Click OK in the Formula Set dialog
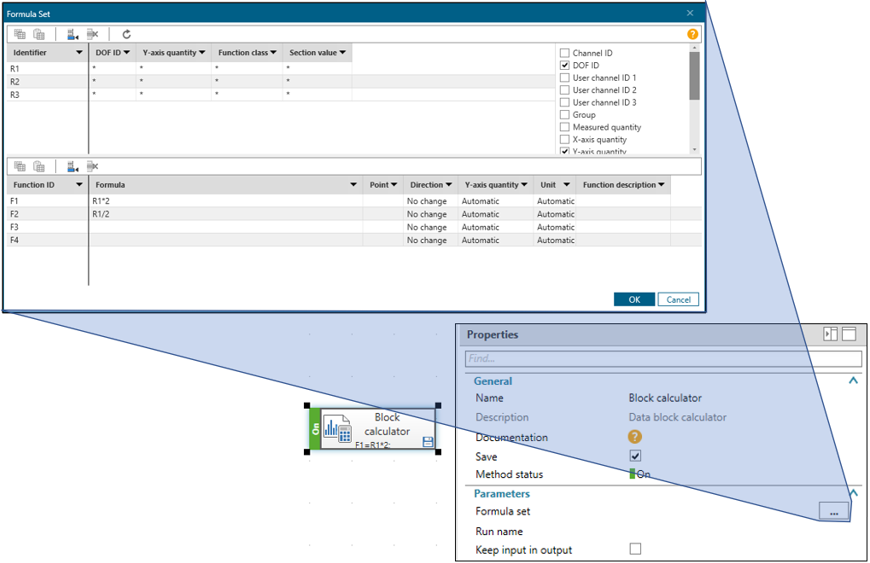The width and height of the screenshot is (870, 563). [634, 299]
